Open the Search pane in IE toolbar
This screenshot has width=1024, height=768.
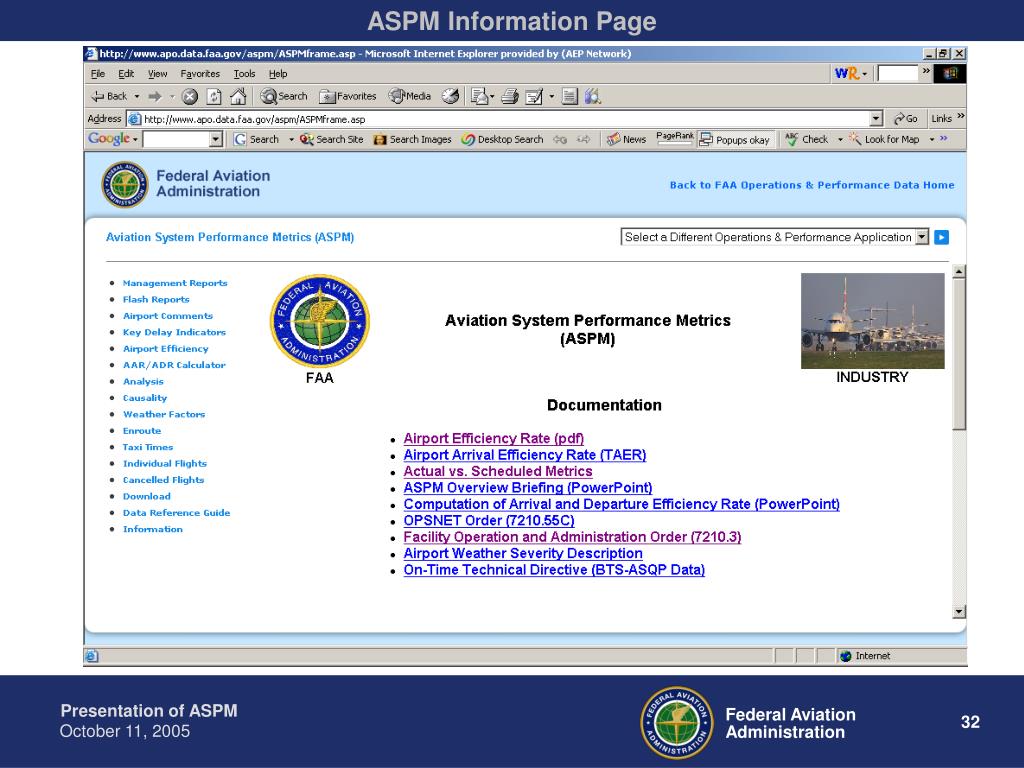pos(284,97)
